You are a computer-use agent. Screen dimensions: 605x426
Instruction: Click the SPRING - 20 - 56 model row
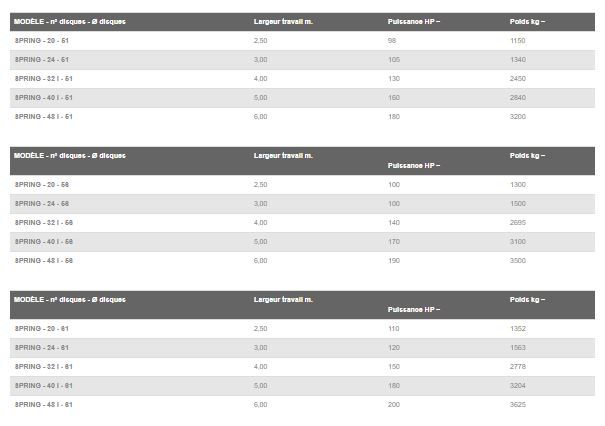point(42,184)
